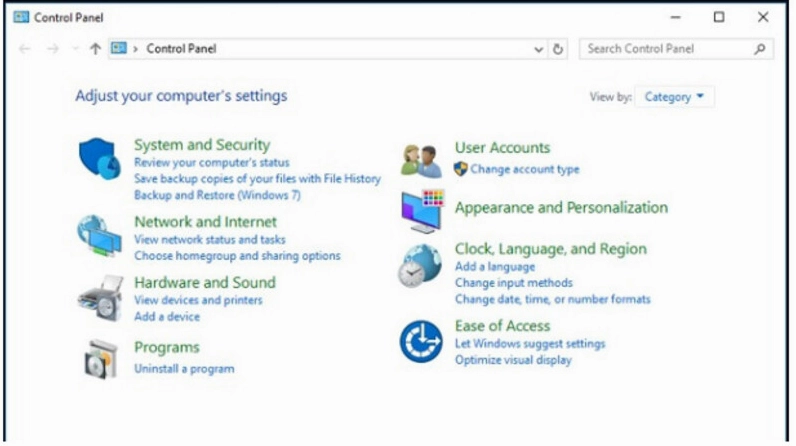
Task: Click the Programs disc box icon
Action: click(99, 359)
